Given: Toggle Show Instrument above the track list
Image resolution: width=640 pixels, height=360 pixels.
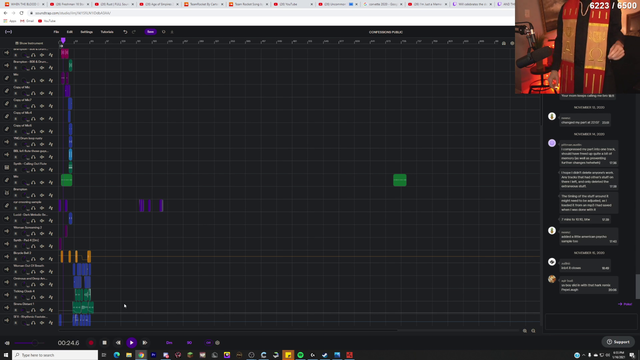Looking at the screenshot, I should pos(29,43).
